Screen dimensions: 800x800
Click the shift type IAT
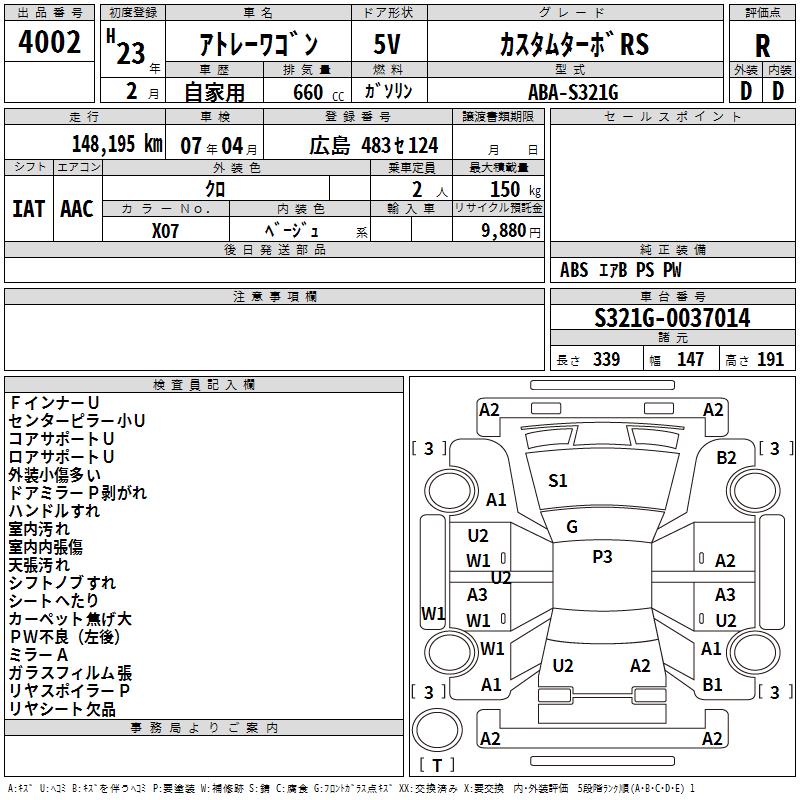(x=29, y=209)
